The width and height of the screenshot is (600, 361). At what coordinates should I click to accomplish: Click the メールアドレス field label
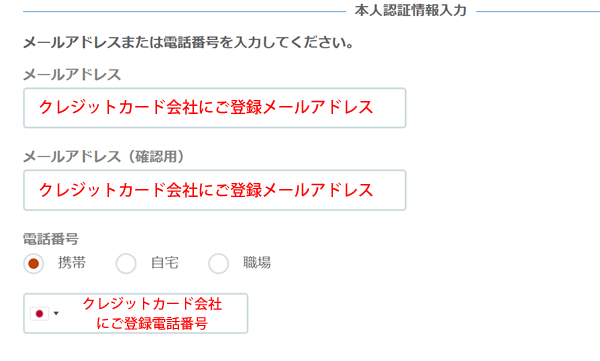click(x=72, y=75)
